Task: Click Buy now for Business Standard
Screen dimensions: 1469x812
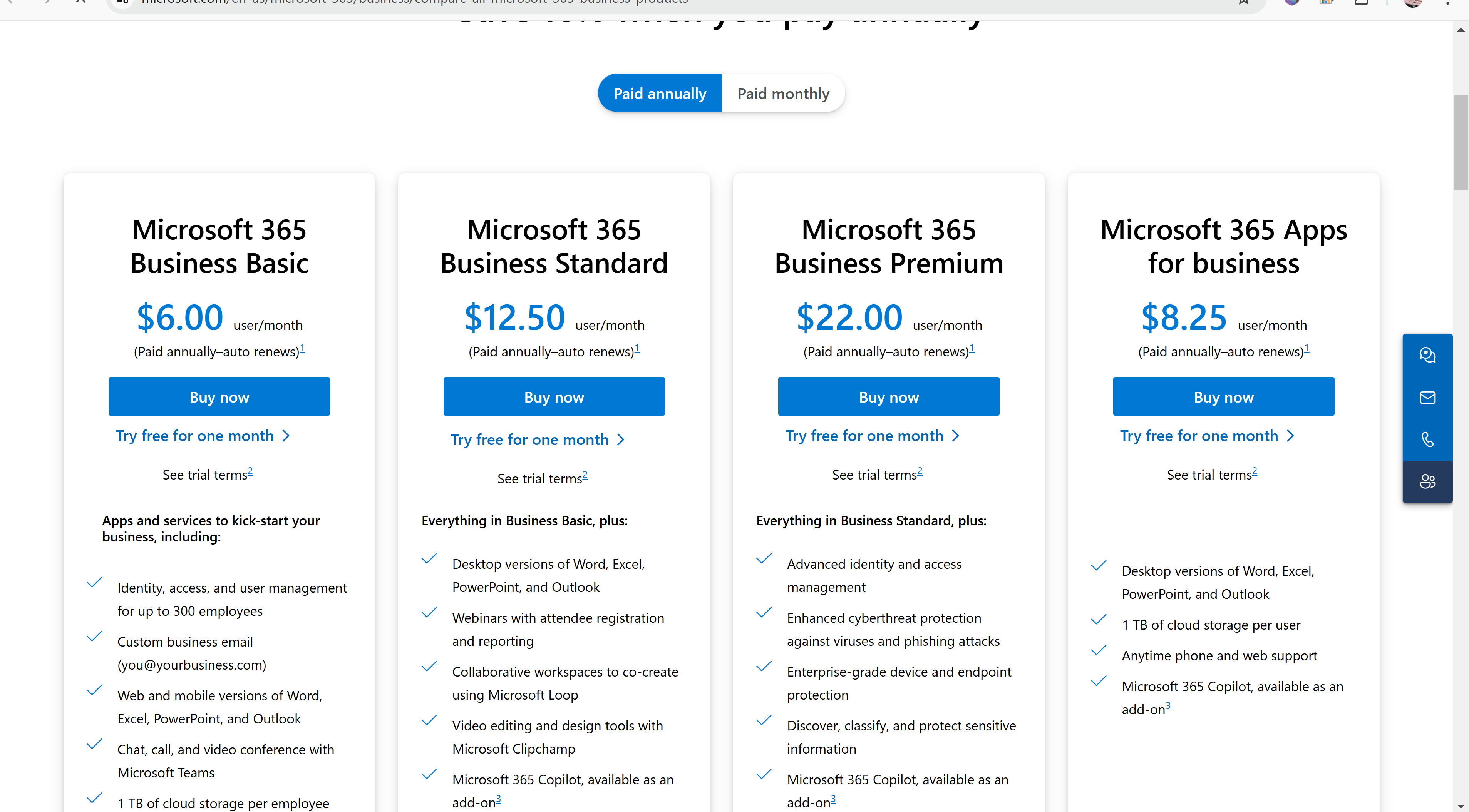Action: click(x=554, y=397)
